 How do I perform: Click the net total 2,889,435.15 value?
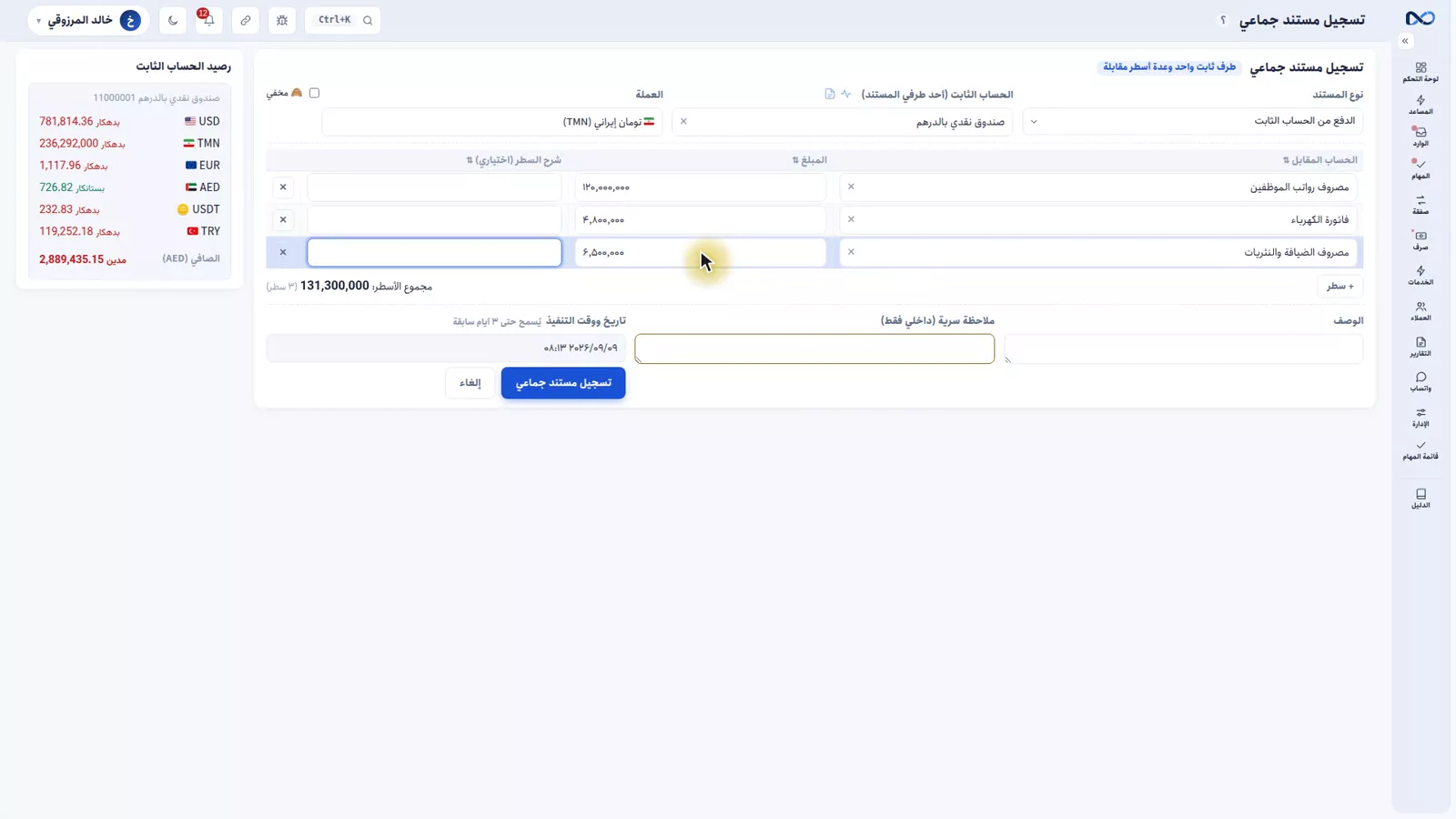(x=71, y=259)
